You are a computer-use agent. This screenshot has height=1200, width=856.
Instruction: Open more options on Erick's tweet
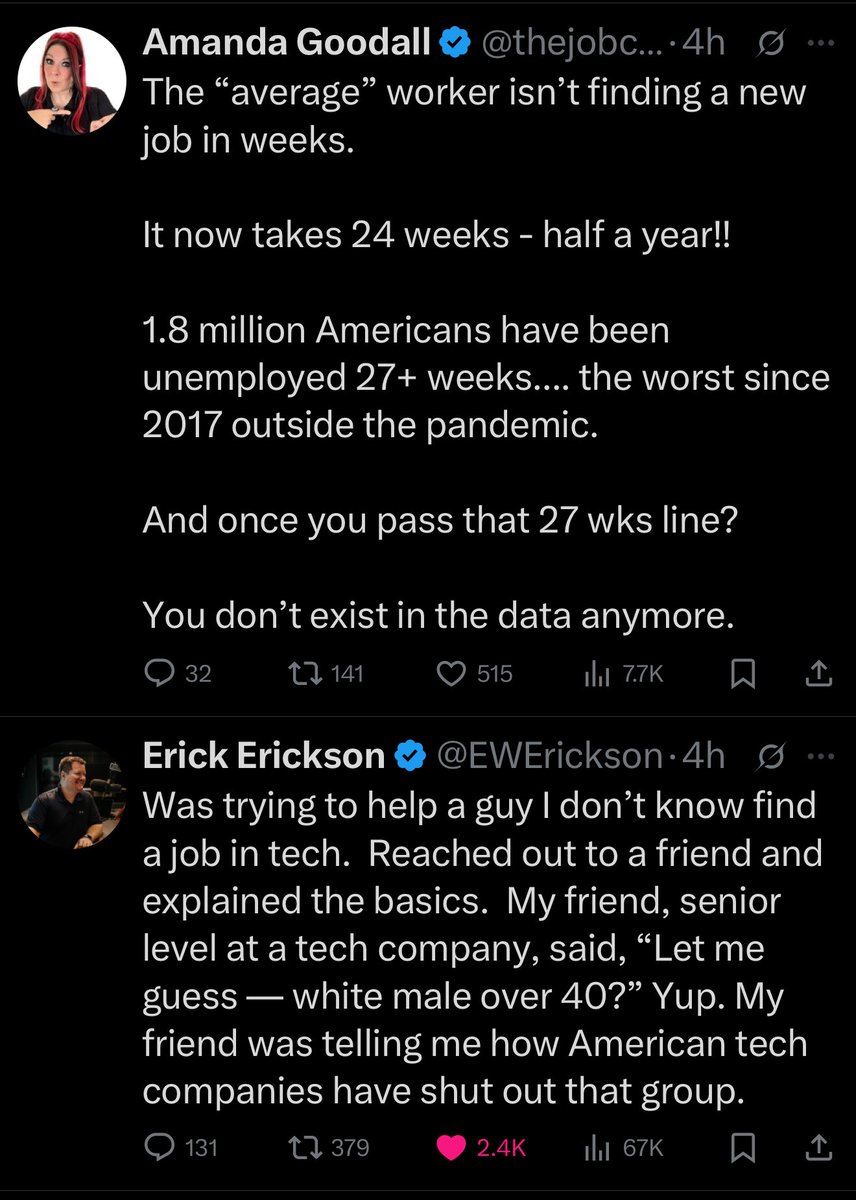click(x=819, y=757)
